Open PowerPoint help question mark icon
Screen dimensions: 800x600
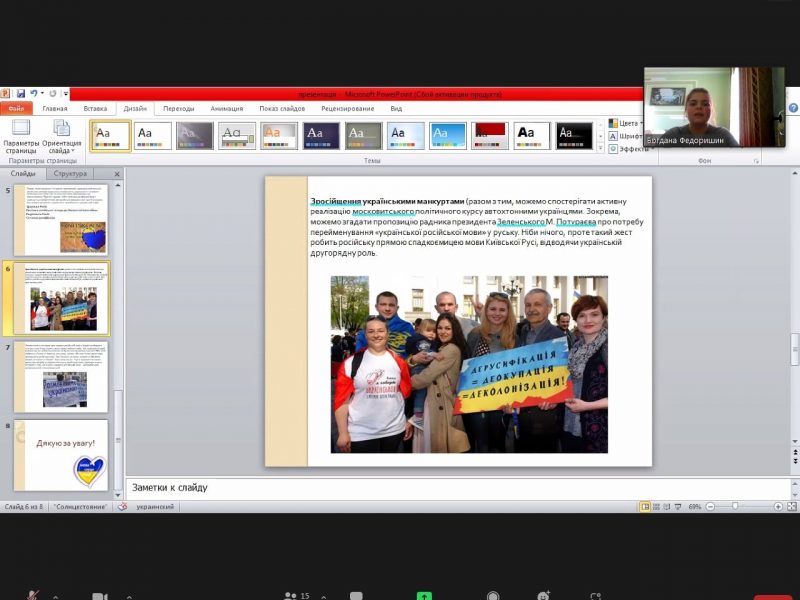pos(792,108)
